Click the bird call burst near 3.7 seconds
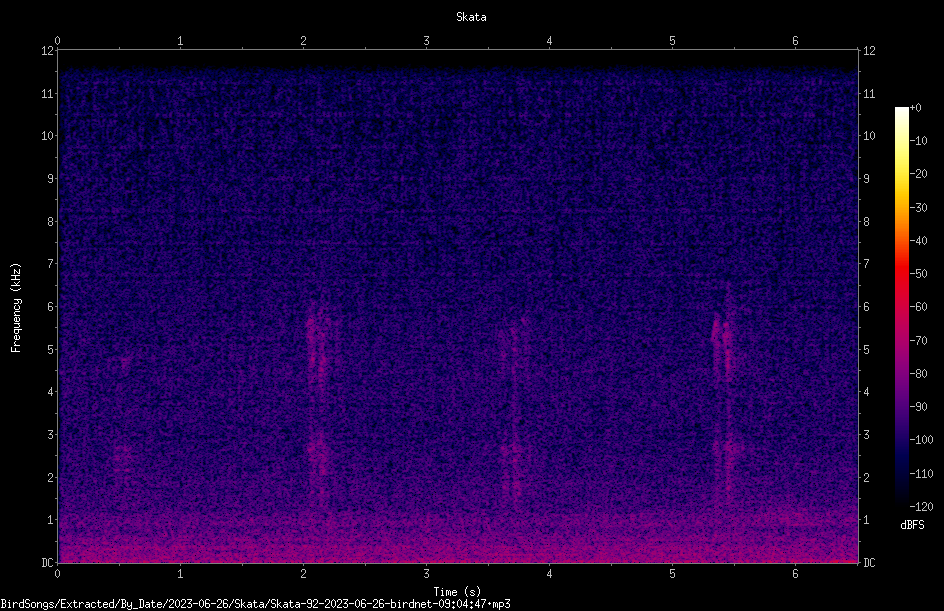 (x=512, y=409)
